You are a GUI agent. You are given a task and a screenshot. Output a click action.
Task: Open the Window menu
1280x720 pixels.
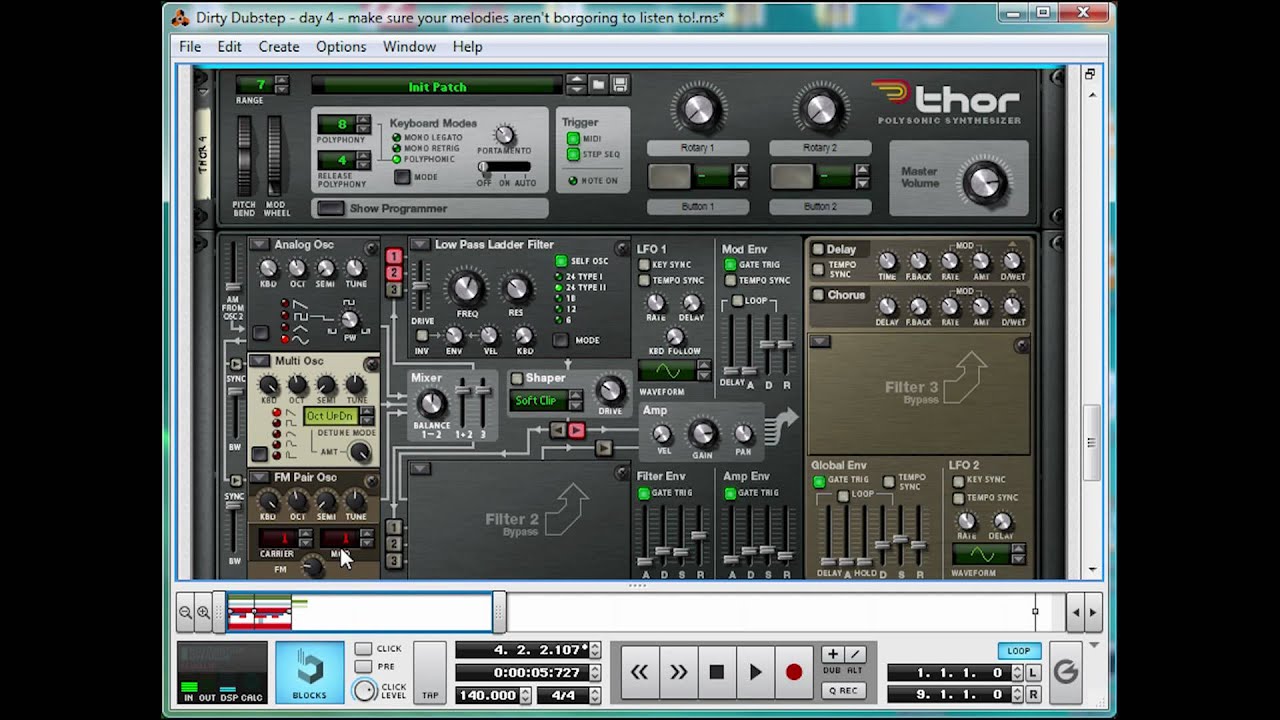409,47
